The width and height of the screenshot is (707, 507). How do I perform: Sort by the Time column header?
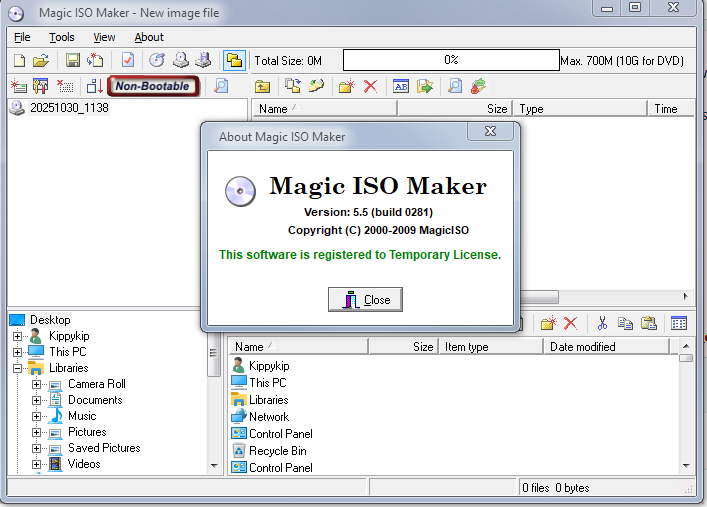point(670,109)
